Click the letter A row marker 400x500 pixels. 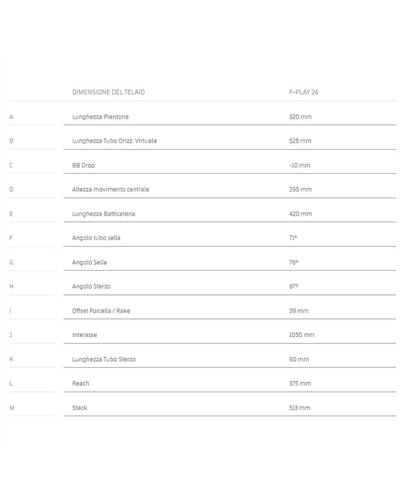point(11,117)
